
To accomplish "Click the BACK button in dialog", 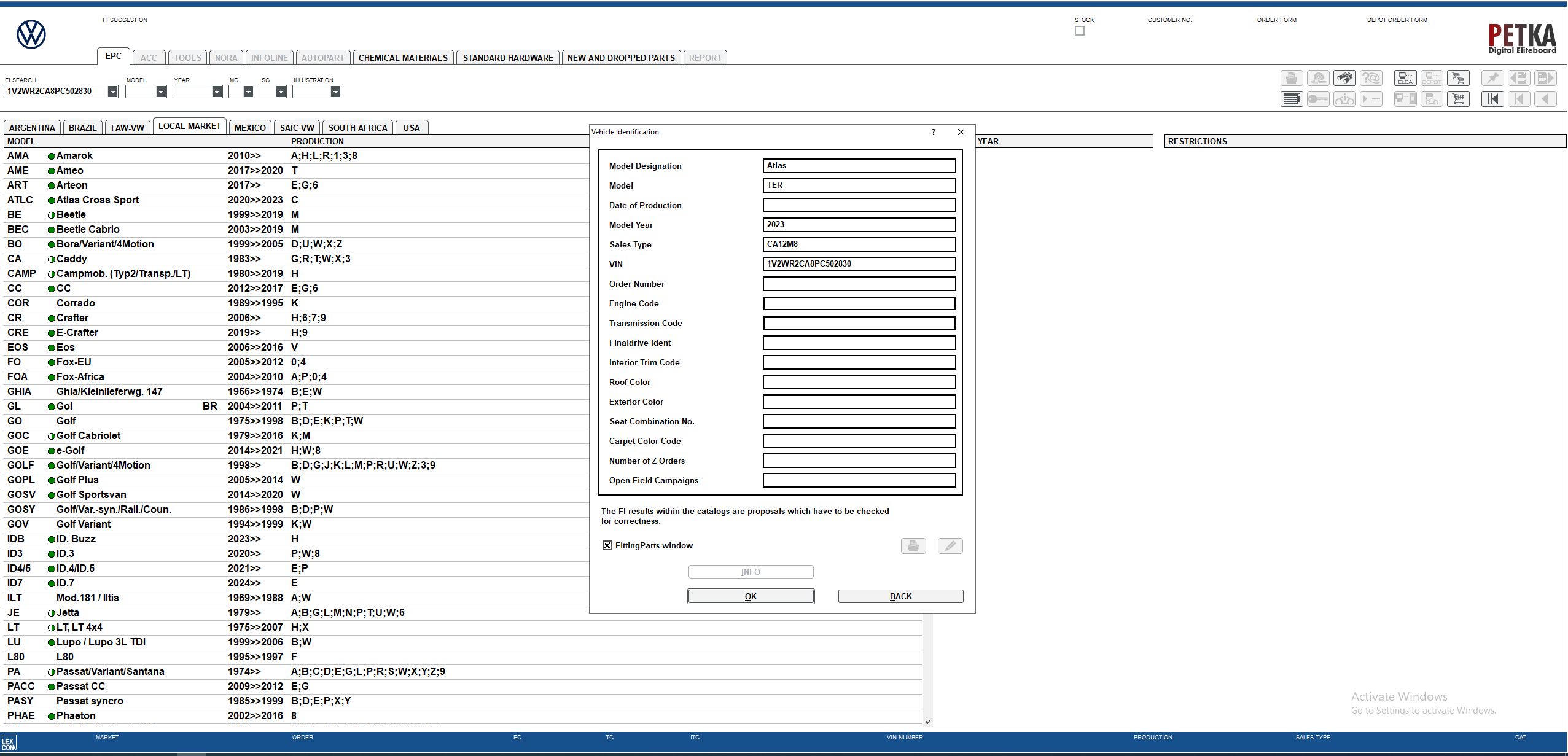I will [900, 596].
